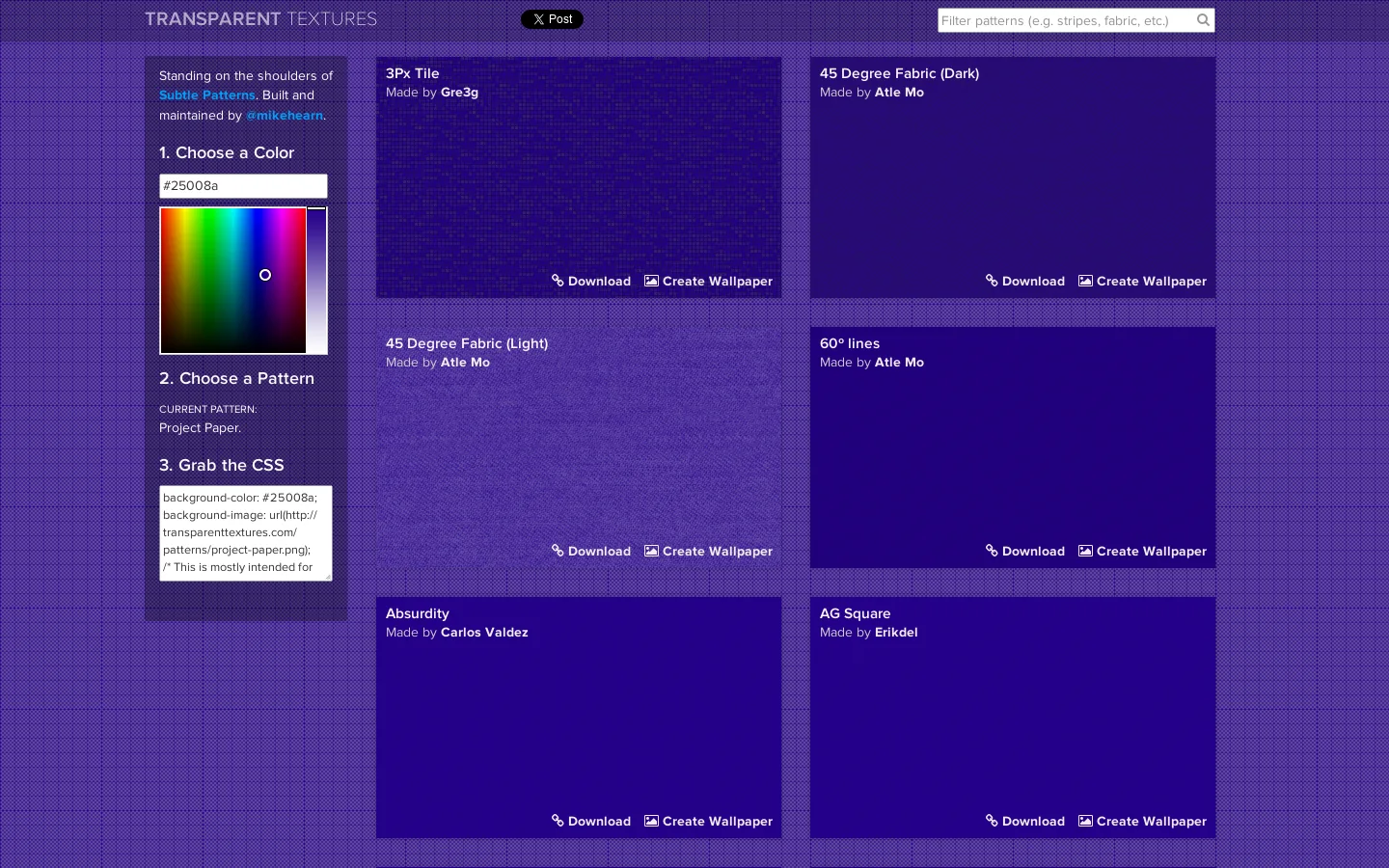This screenshot has width=1389, height=868.
Task: Open author Gre3g's link
Action: pyautogui.click(x=459, y=93)
